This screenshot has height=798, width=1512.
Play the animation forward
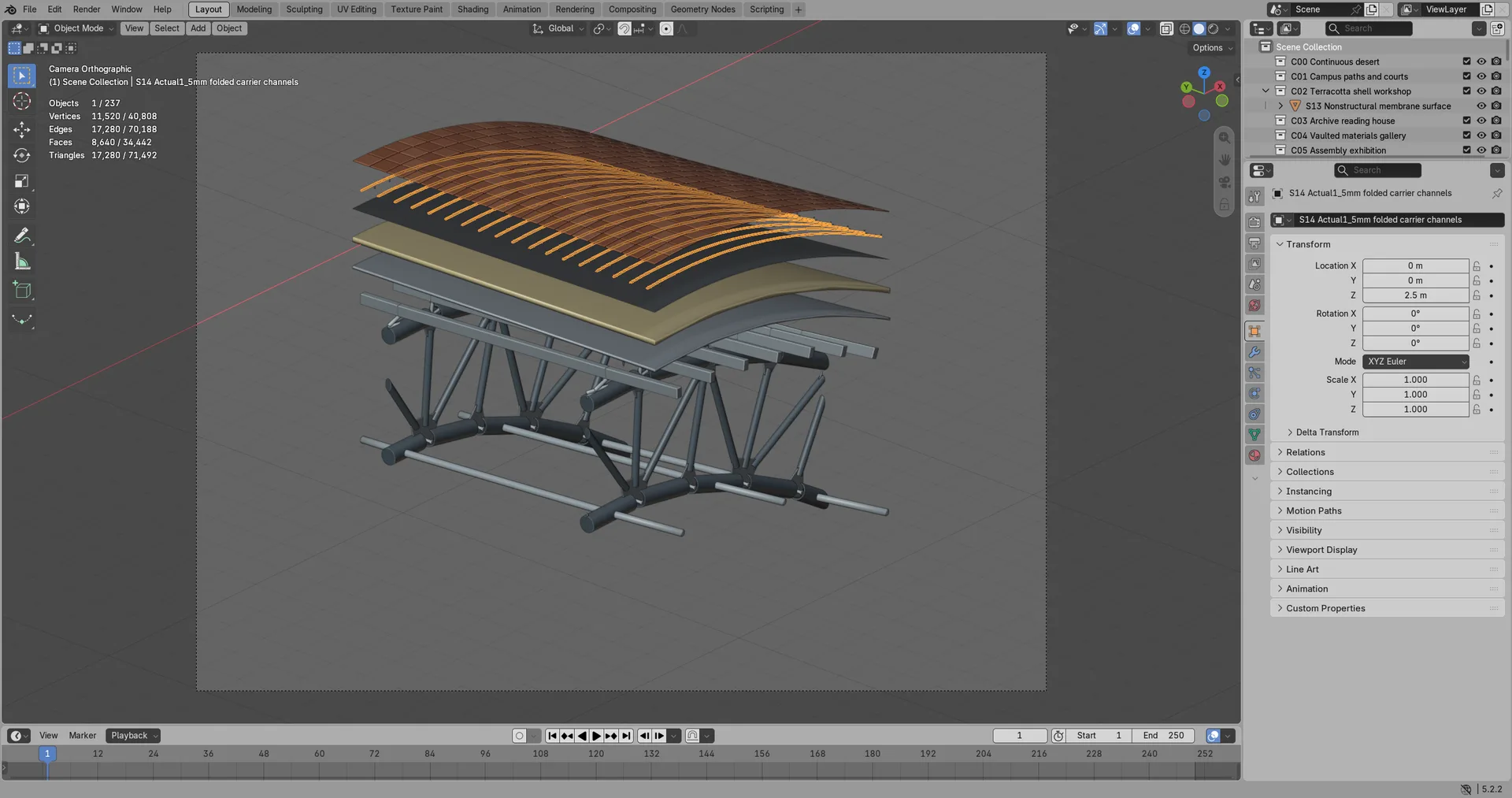(x=596, y=736)
